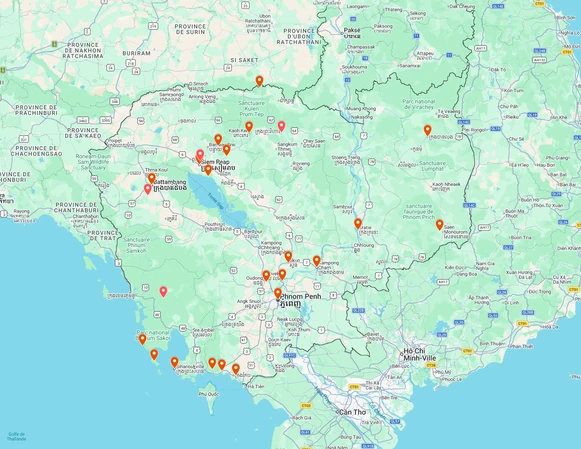The width and height of the screenshot is (581, 449).
Task: Select the SI SAKET province label
Action: (x=244, y=60)
